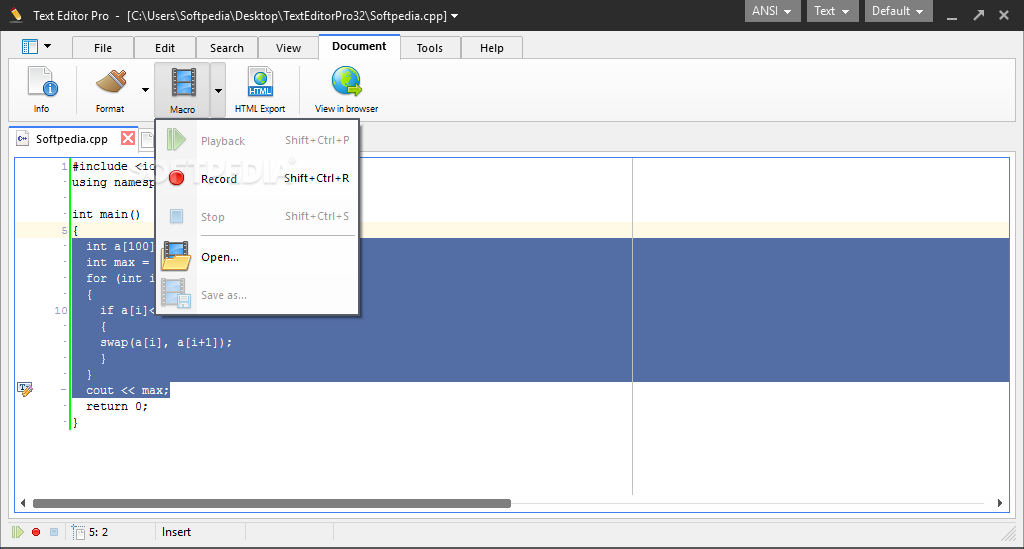Open the File tab
Image resolution: width=1024 pixels, height=549 pixels.
click(x=103, y=48)
